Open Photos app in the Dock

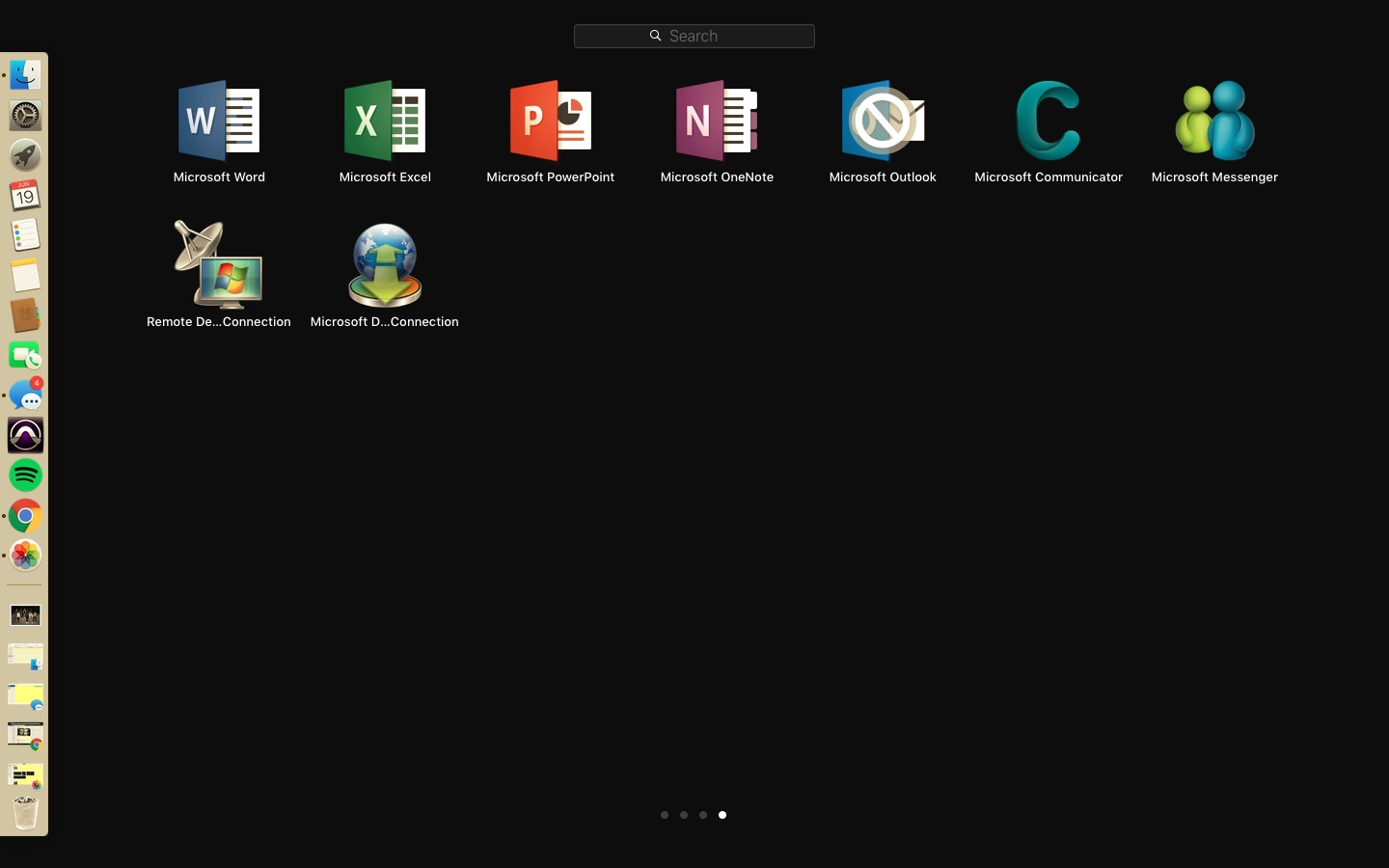[25, 556]
